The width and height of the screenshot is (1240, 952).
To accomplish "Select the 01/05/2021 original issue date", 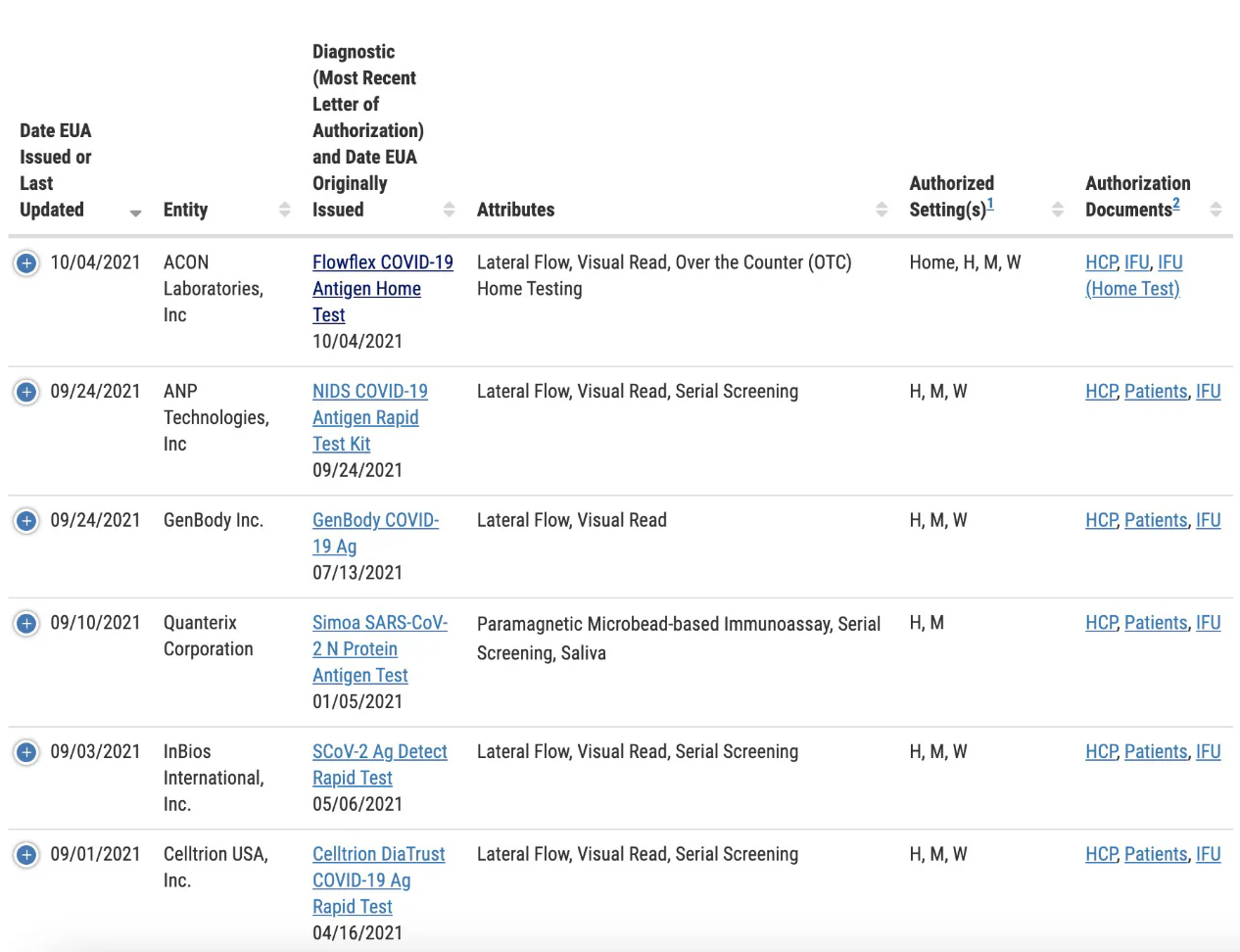I will 358,702.
